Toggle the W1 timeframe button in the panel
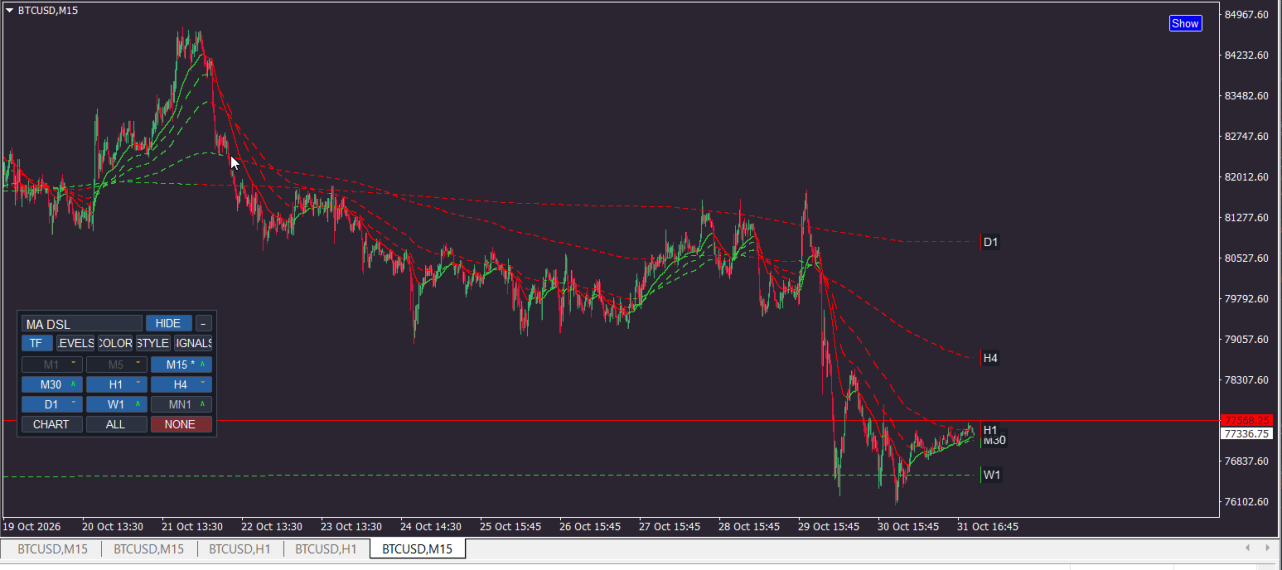 (x=116, y=404)
